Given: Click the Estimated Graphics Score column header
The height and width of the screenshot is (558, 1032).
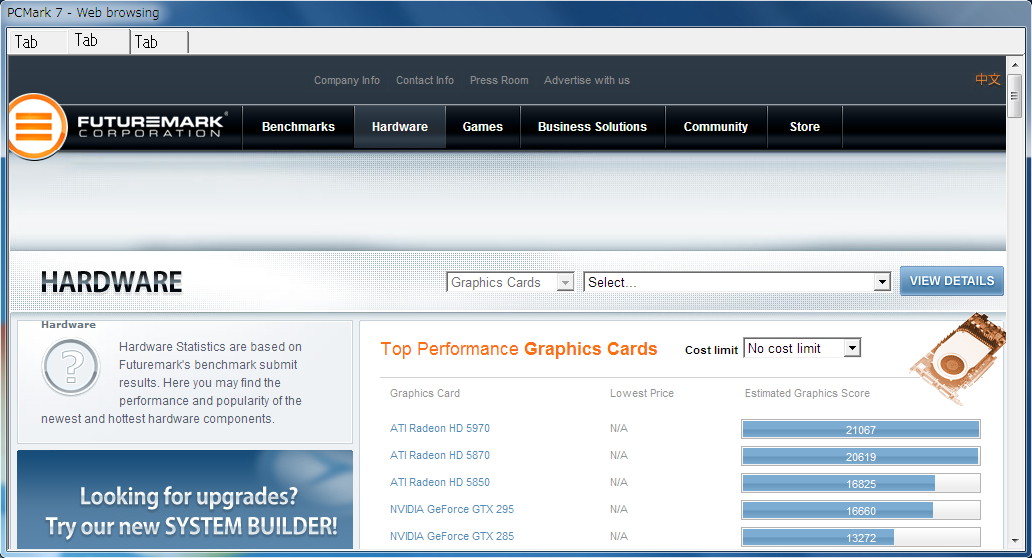Looking at the screenshot, I should click(807, 393).
